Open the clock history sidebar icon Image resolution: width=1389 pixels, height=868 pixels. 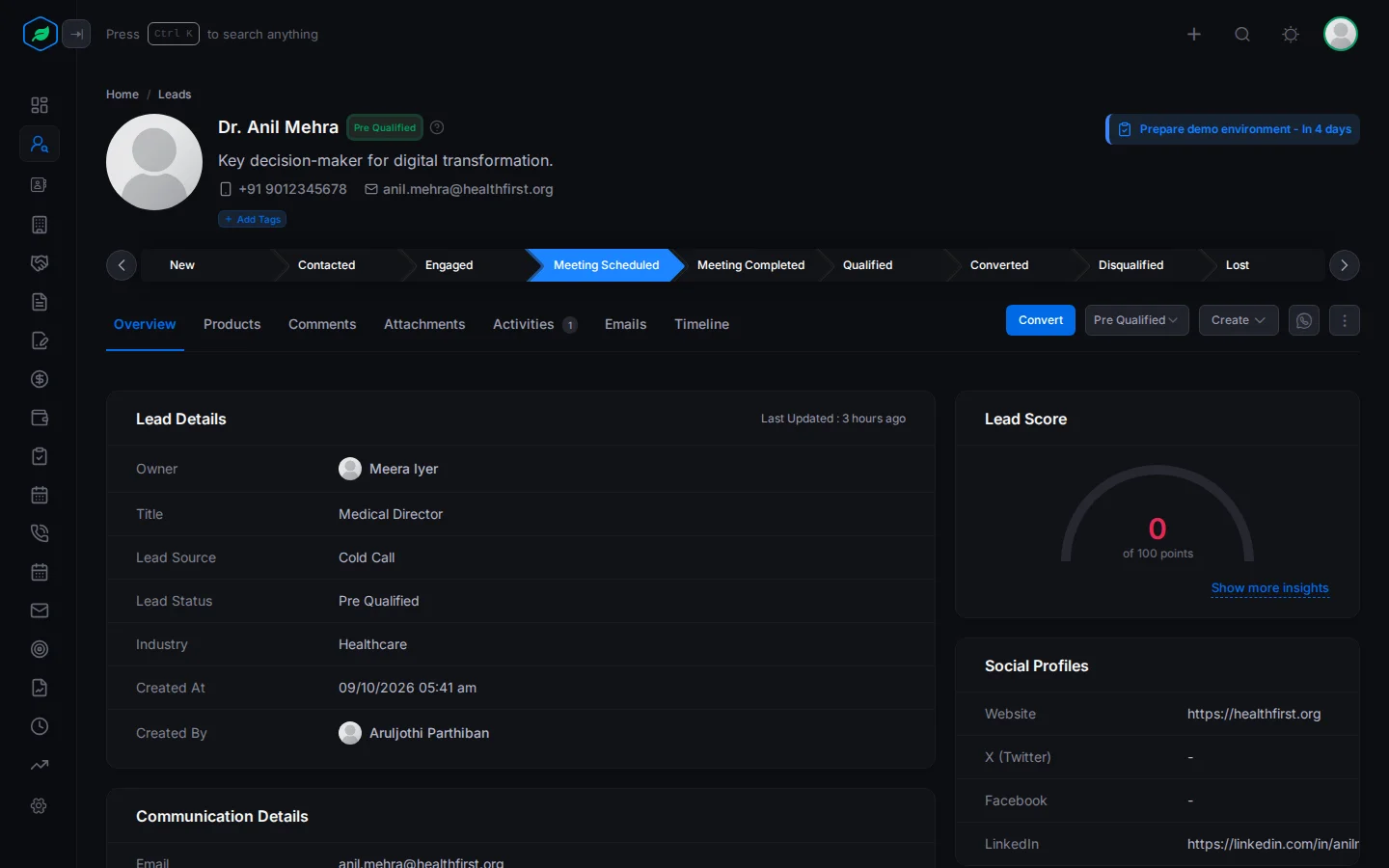[40, 726]
